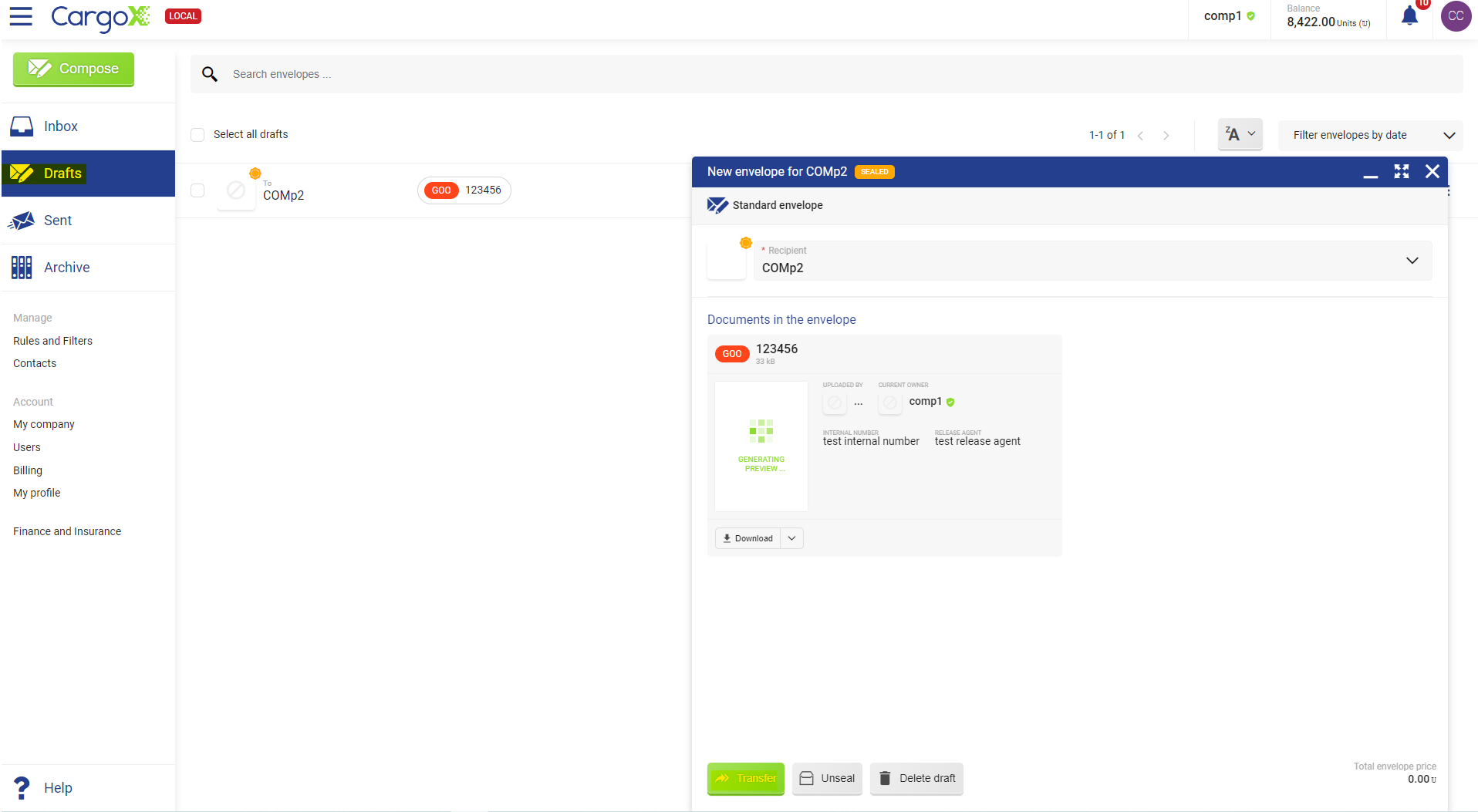
Task: Open the Help question mark icon
Action: (22, 787)
